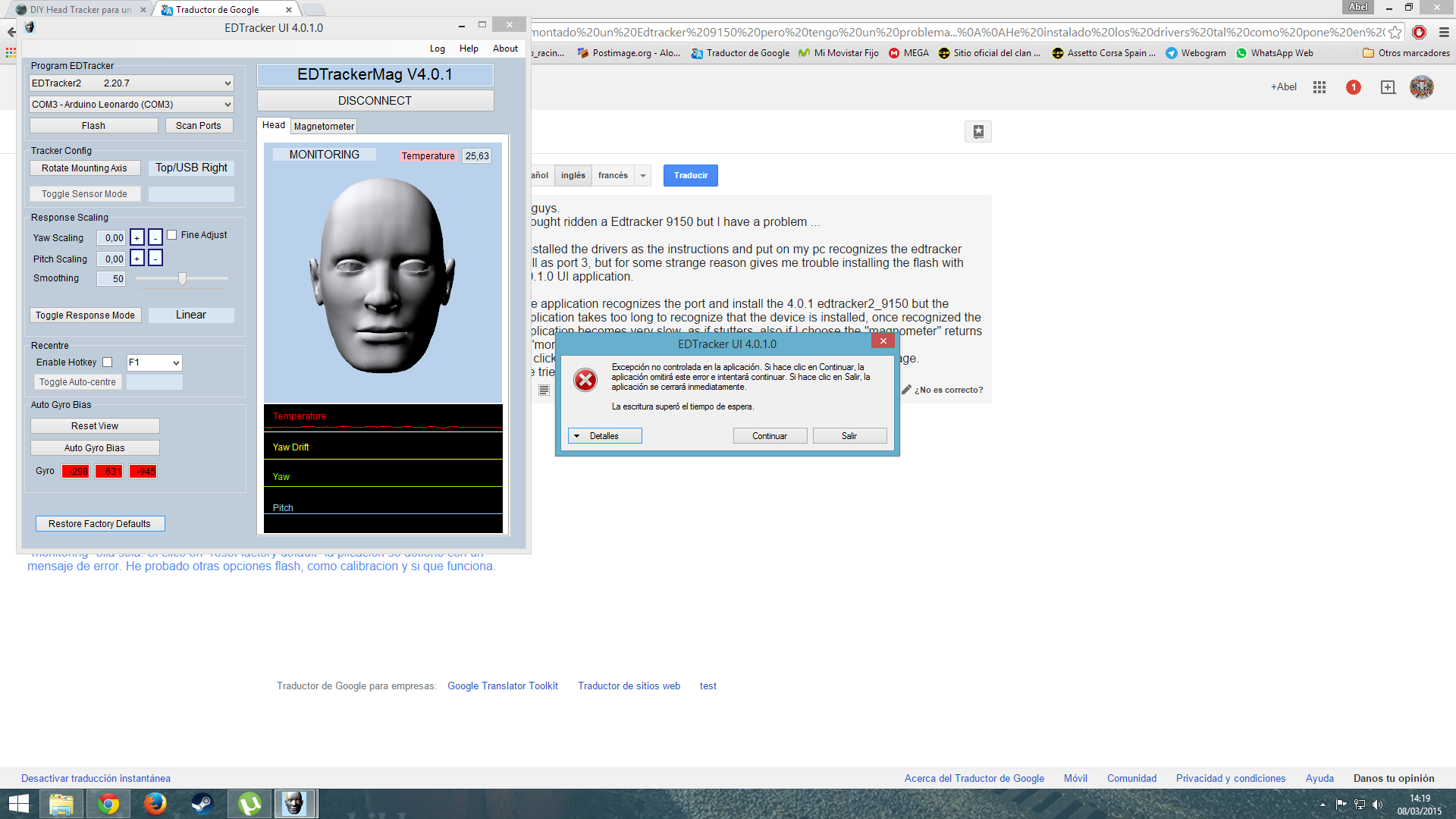Open Otros marcadores bookmarks folder
This screenshot has width=1456, height=819.
click(1406, 53)
